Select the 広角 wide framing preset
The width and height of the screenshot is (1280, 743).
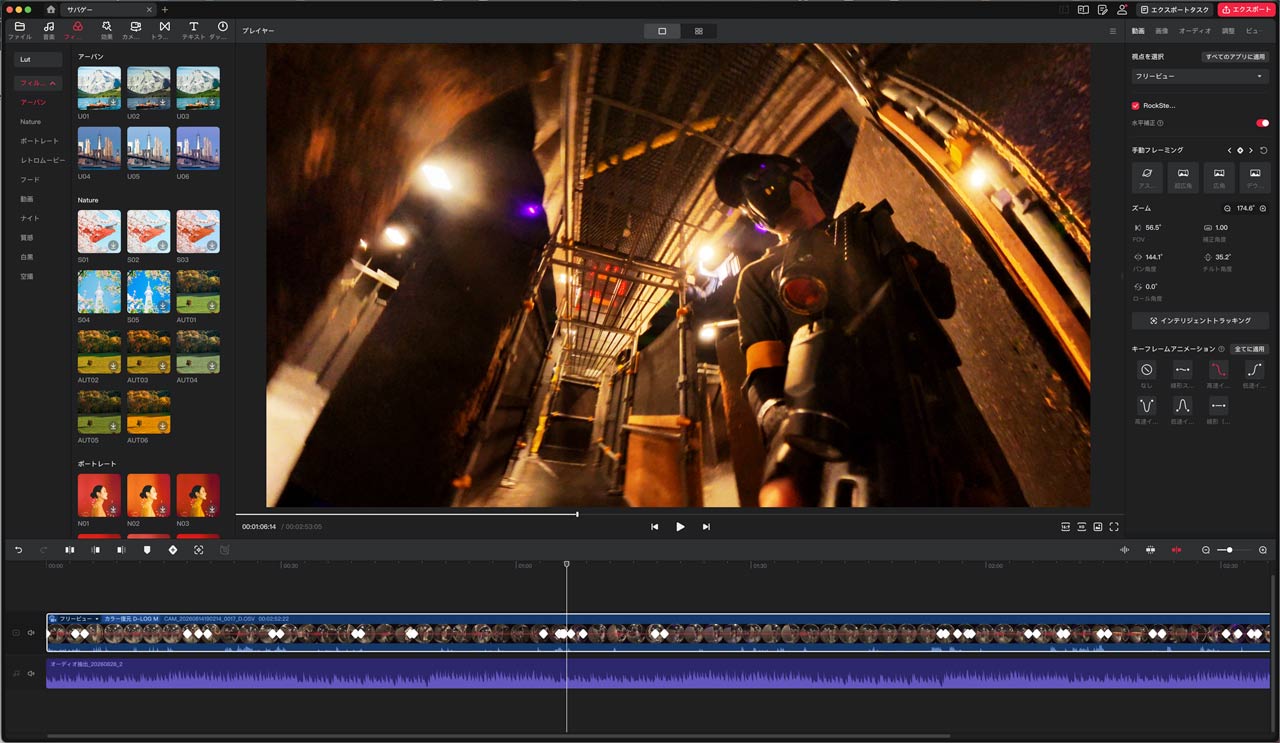(1219, 177)
